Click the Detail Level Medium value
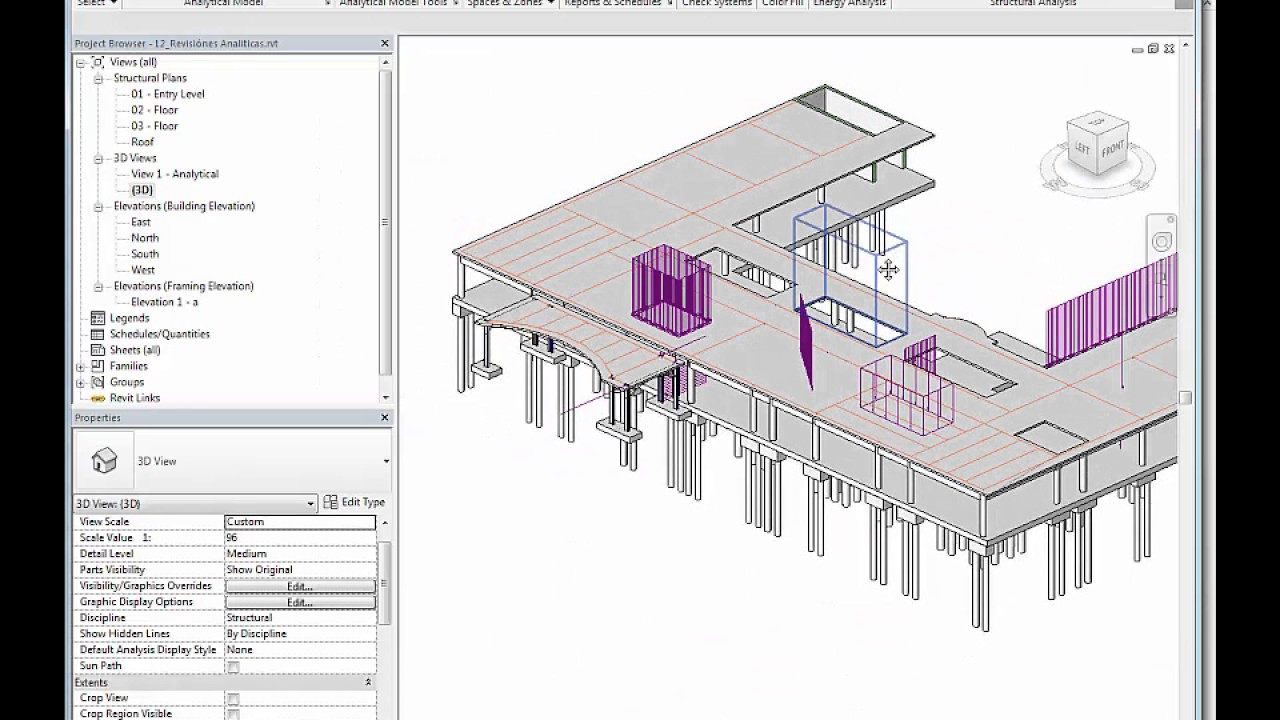Screen dimensions: 1280x720 tap(300, 554)
